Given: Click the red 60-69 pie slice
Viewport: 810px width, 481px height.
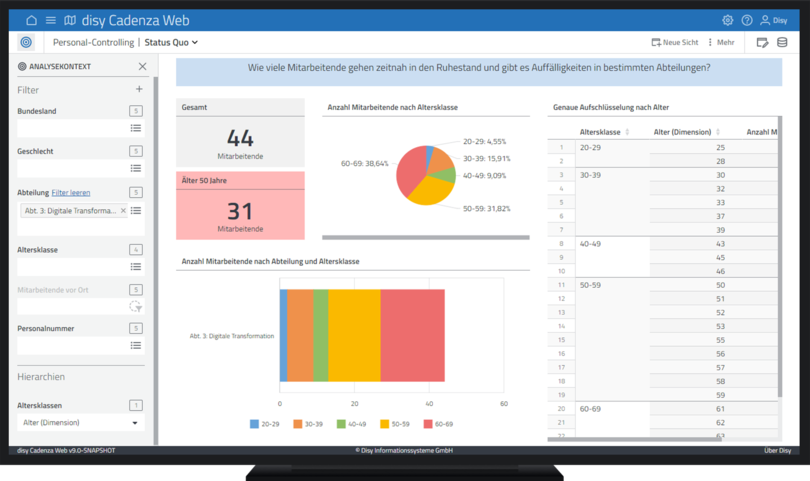Looking at the screenshot, I should click(411, 170).
